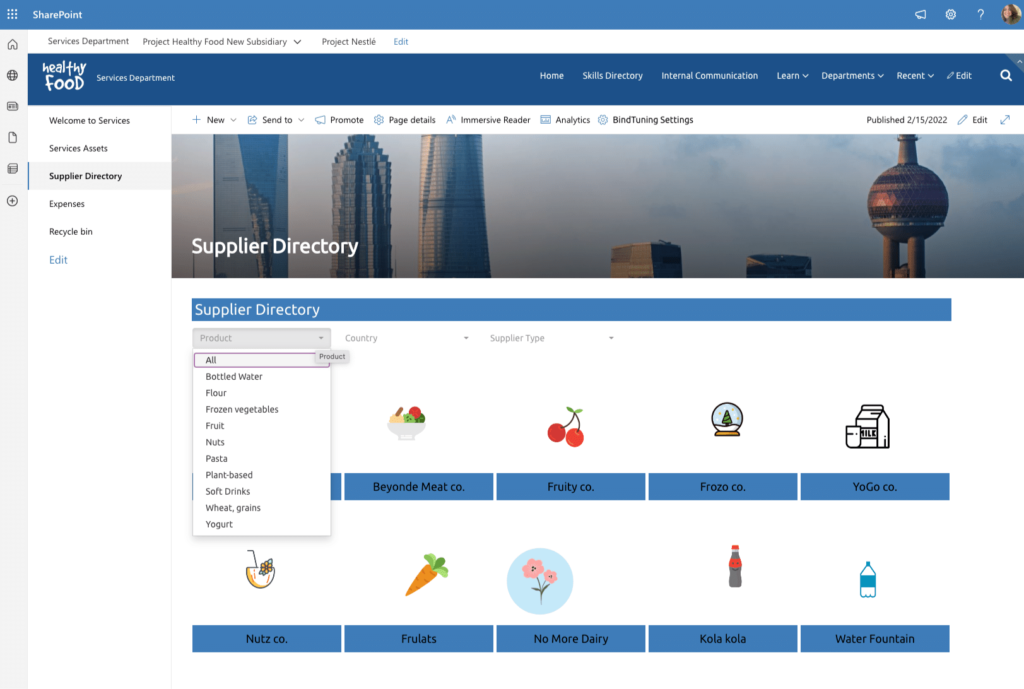Open the Frozo co. supplier button

pyautogui.click(x=723, y=487)
